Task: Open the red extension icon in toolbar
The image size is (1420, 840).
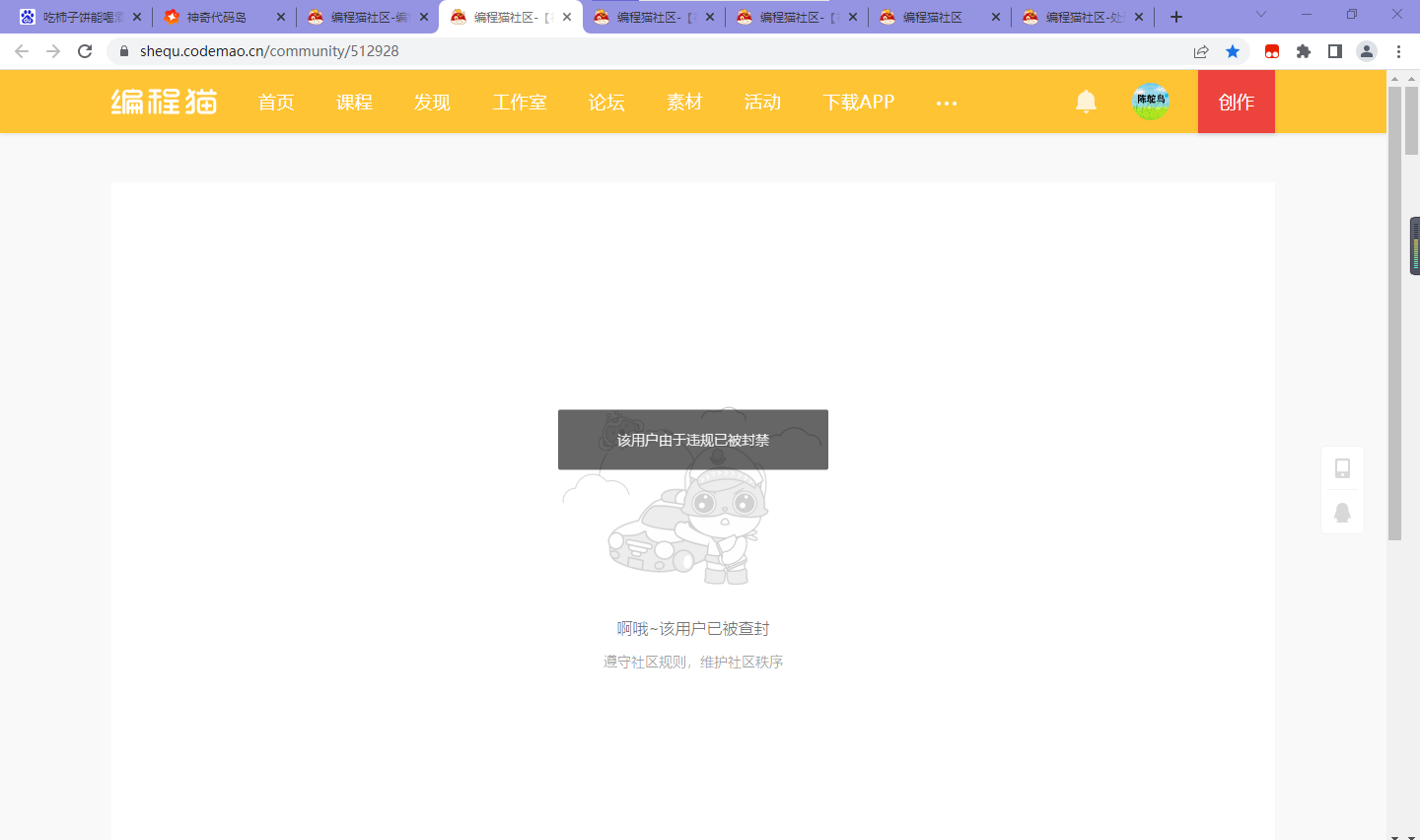Action: [x=1272, y=51]
